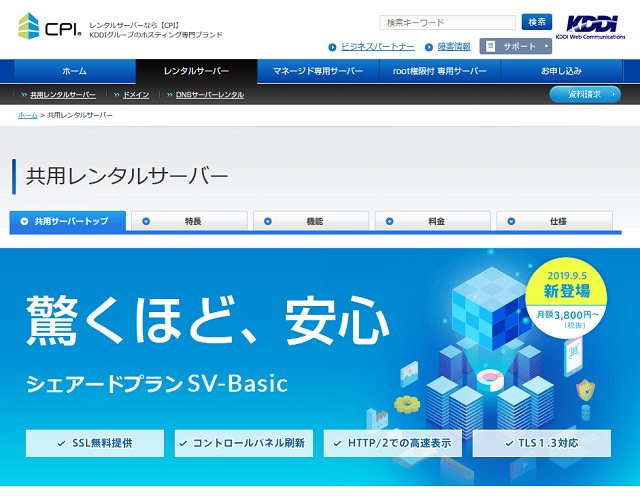
Task: Click the 2019.9.5 新登場 badge
Action: 567,298
